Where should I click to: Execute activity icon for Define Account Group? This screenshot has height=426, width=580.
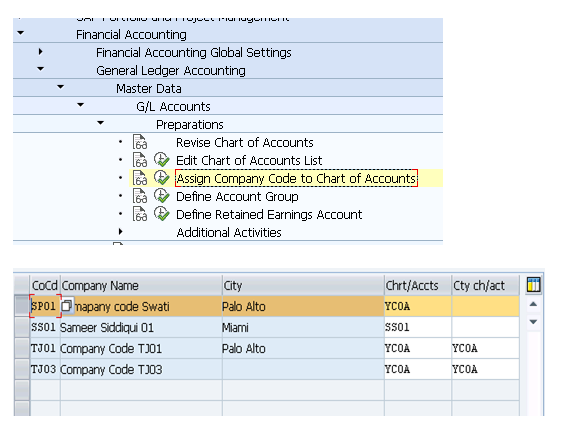[162, 196]
